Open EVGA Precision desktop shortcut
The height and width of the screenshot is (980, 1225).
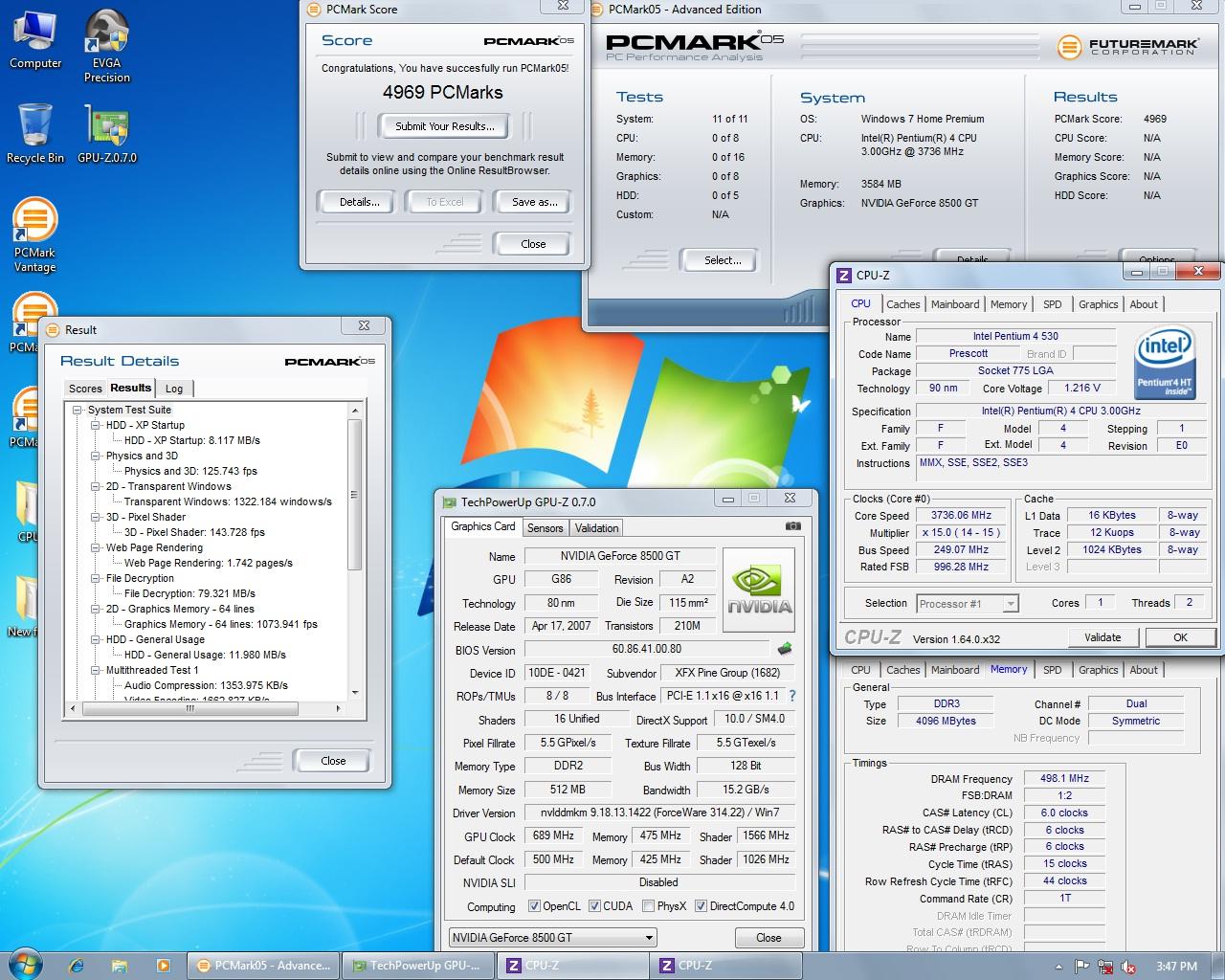coord(106,46)
